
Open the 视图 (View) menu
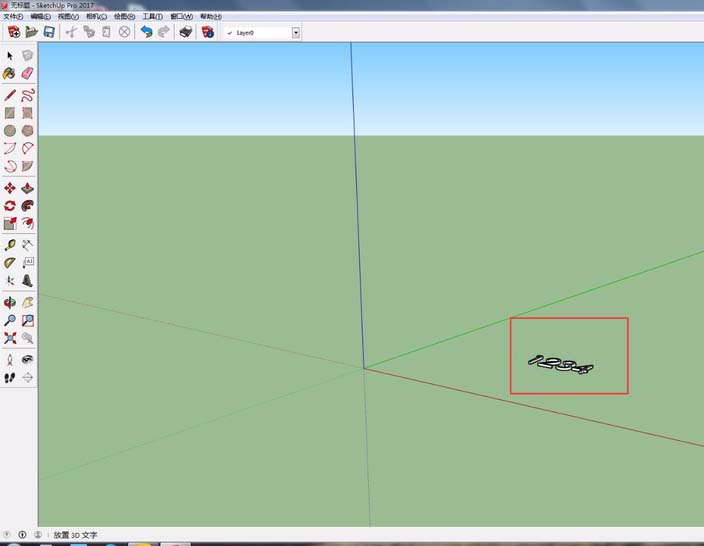[68, 17]
